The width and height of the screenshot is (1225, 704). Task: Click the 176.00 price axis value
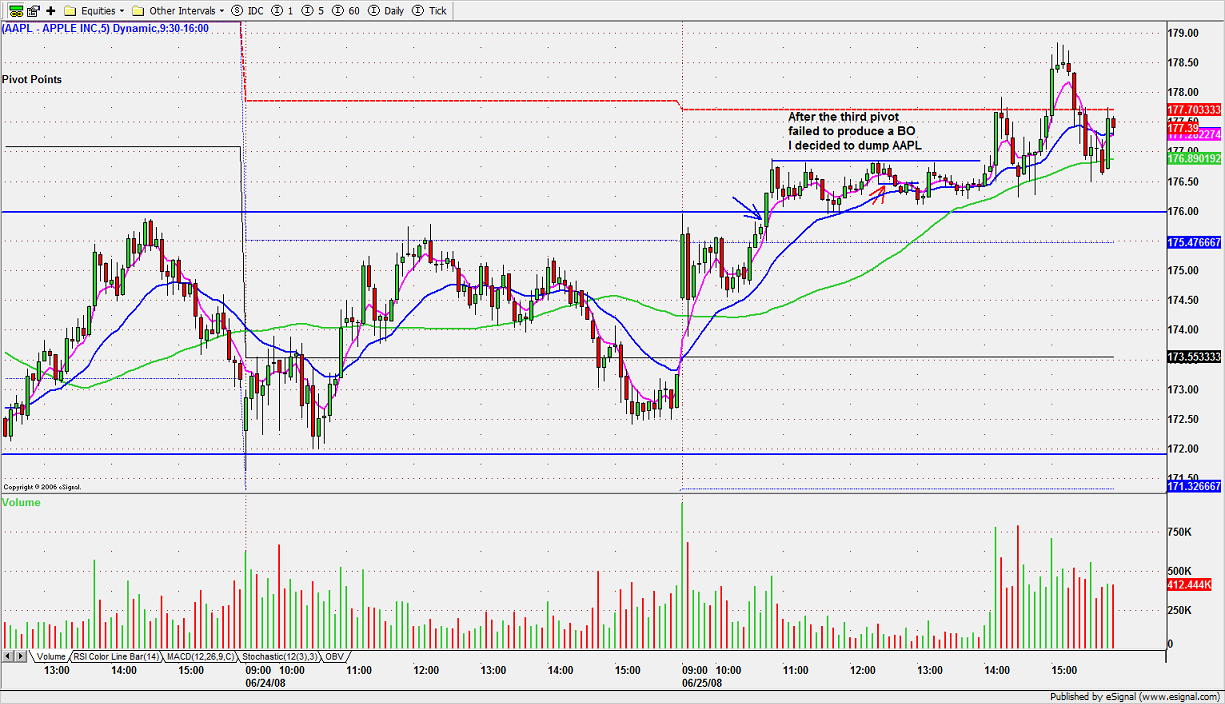[1184, 211]
